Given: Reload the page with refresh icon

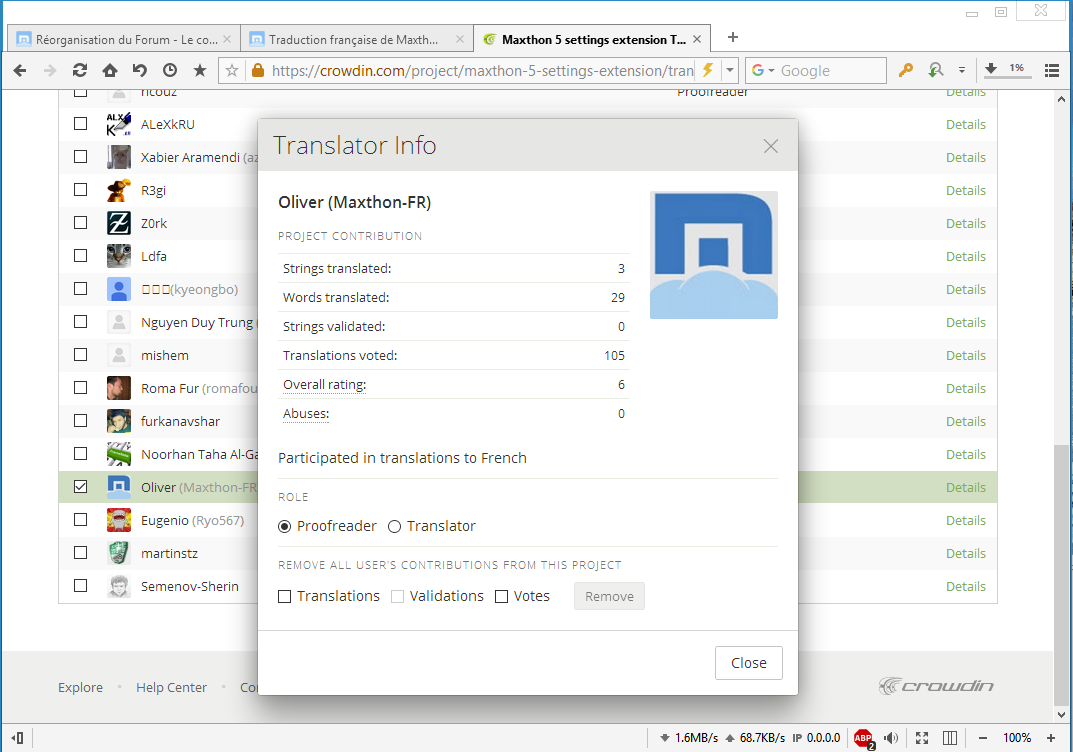Looking at the screenshot, I should (80, 70).
